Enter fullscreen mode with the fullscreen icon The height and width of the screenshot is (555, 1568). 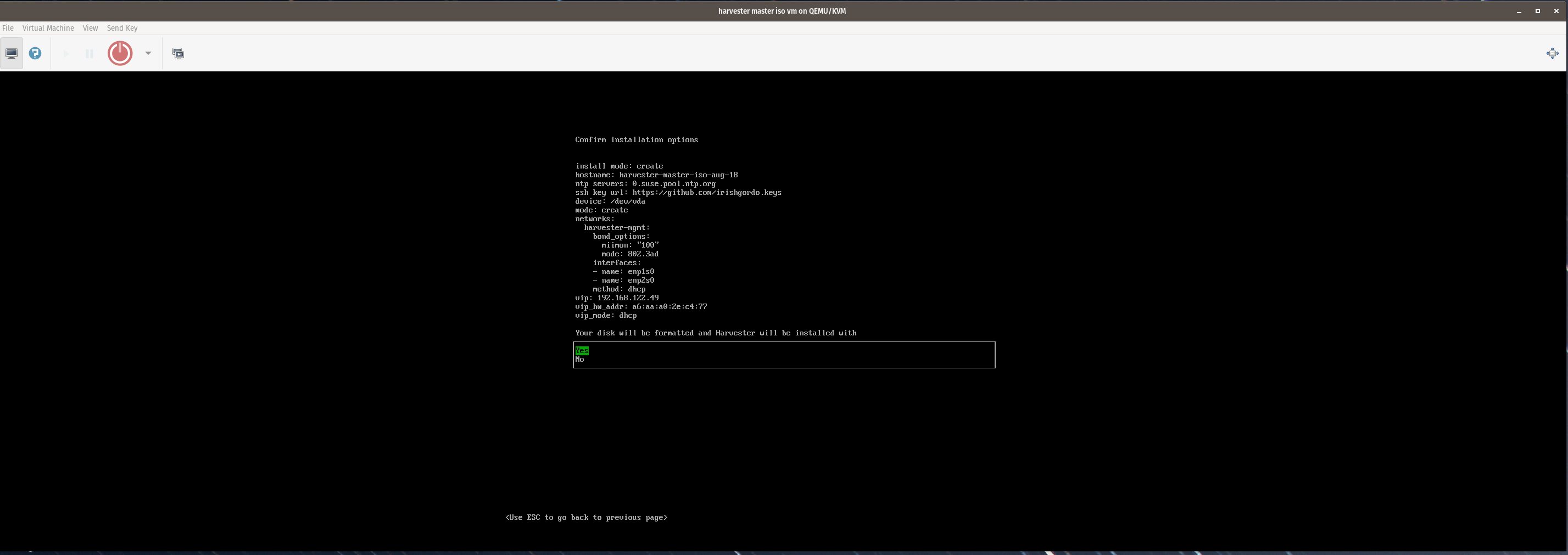[x=1553, y=53]
